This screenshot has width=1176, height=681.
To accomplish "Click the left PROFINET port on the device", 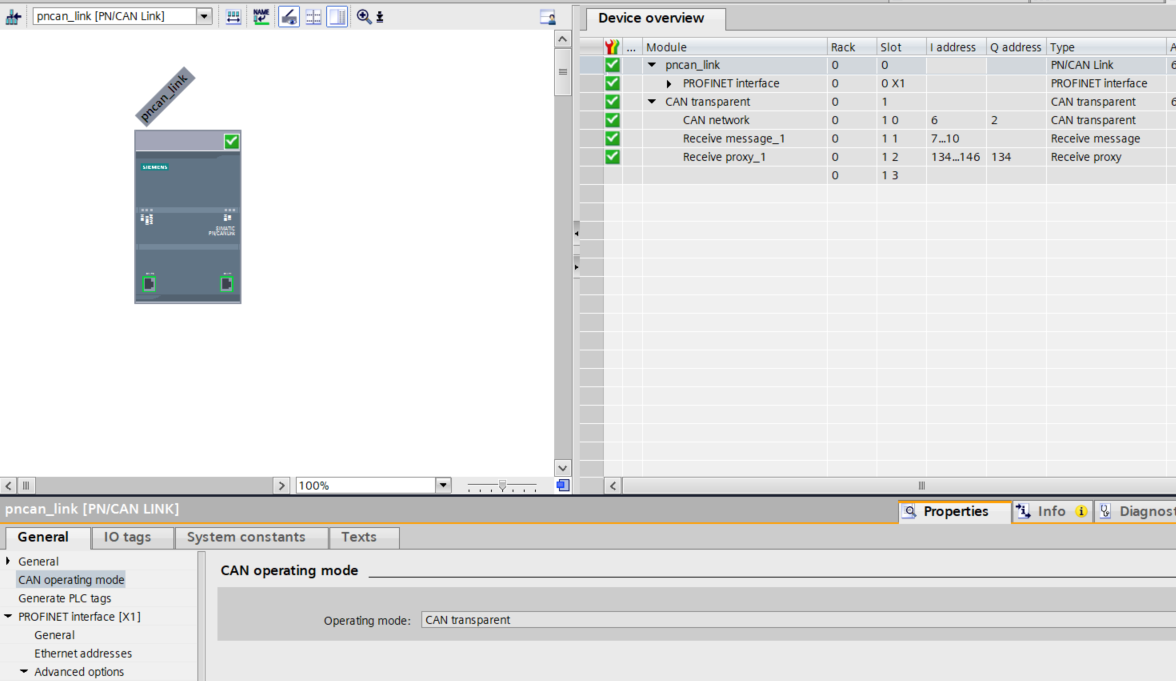I will pos(149,284).
